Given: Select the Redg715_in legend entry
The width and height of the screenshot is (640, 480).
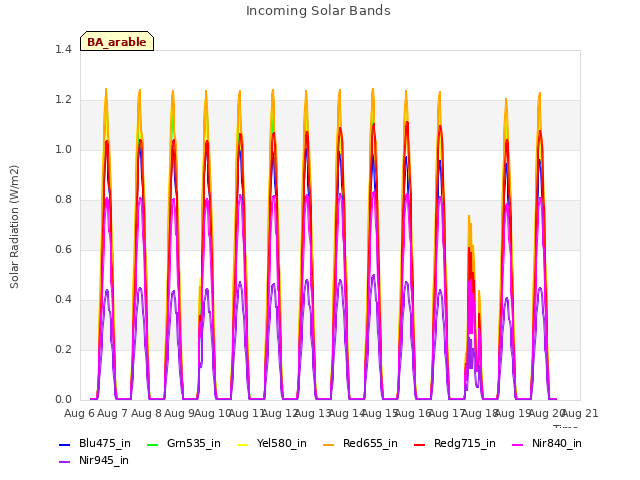Looking at the screenshot, I should [x=455, y=444].
